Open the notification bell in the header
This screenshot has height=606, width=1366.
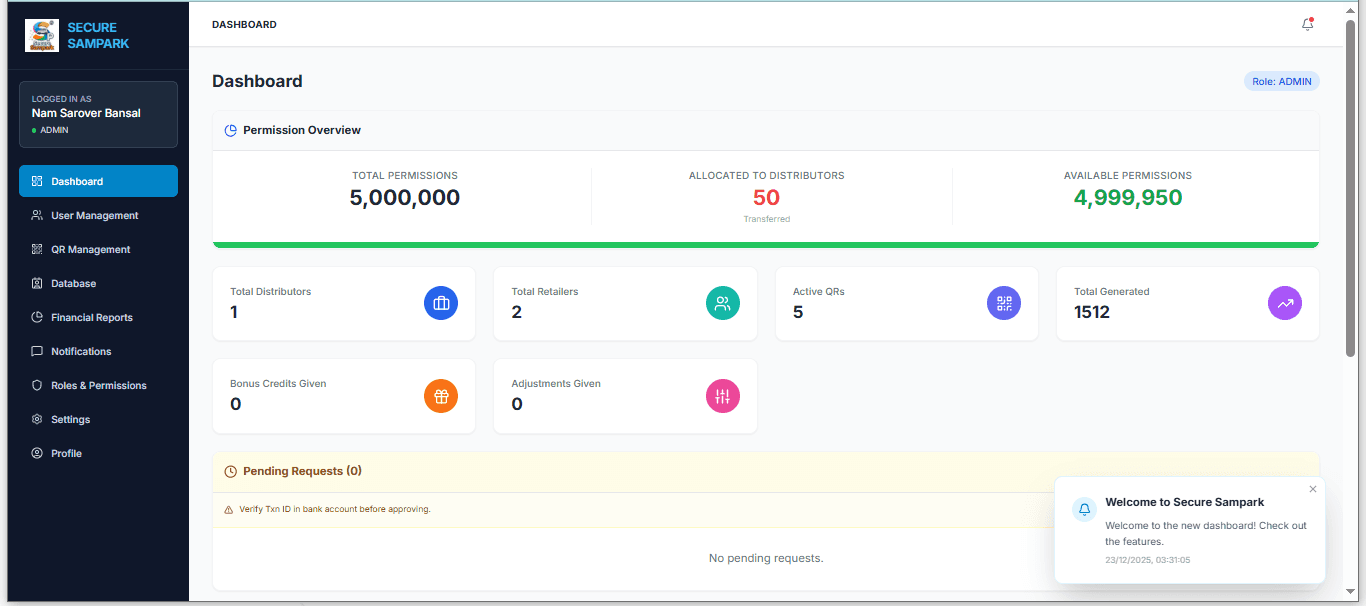coord(1307,24)
